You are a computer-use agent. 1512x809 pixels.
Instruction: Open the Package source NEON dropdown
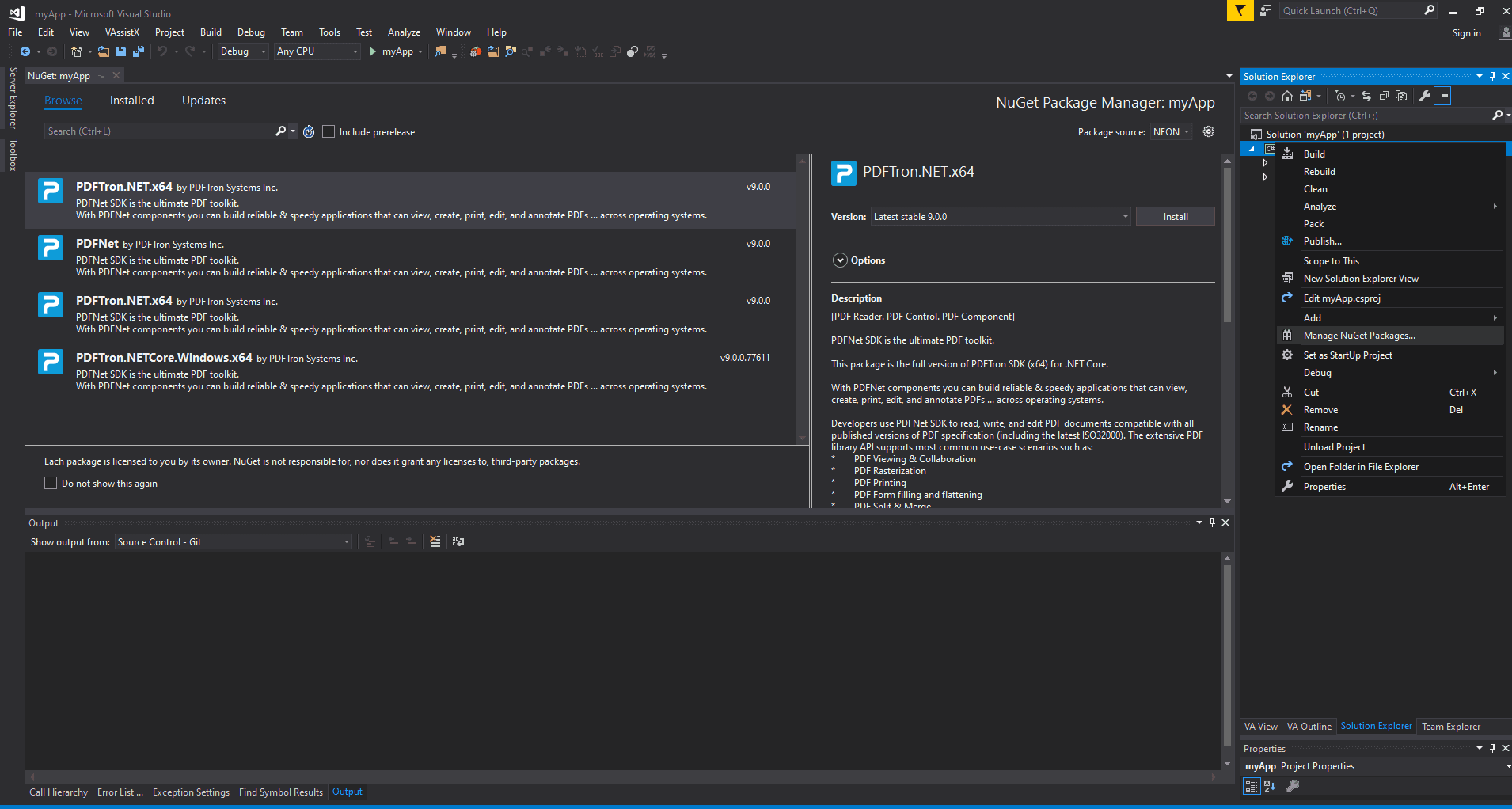(1172, 132)
